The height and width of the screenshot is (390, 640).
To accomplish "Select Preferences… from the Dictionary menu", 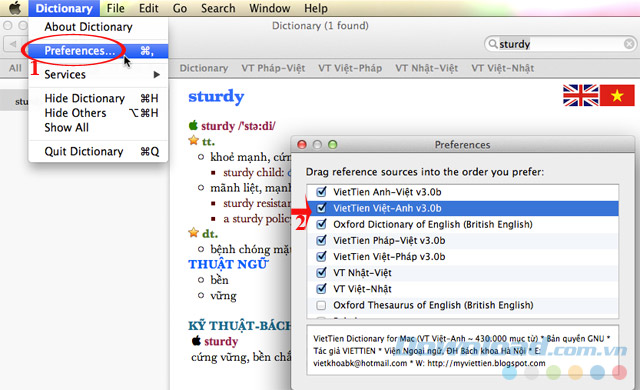I will (98, 51).
